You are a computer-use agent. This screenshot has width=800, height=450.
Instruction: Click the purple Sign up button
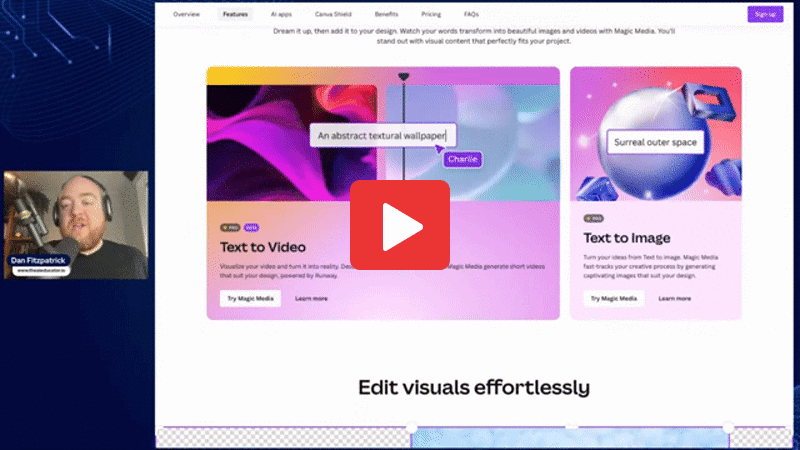[765, 14]
